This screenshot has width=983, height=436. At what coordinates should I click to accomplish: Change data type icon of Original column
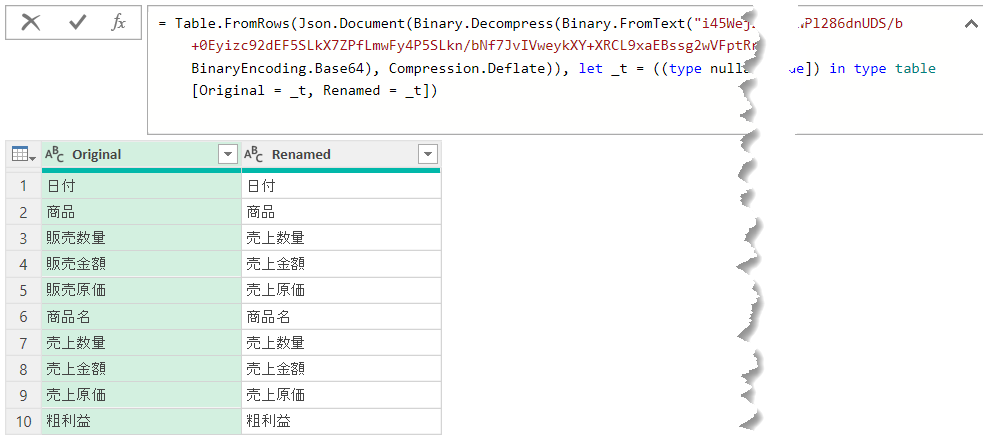point(55,154)
